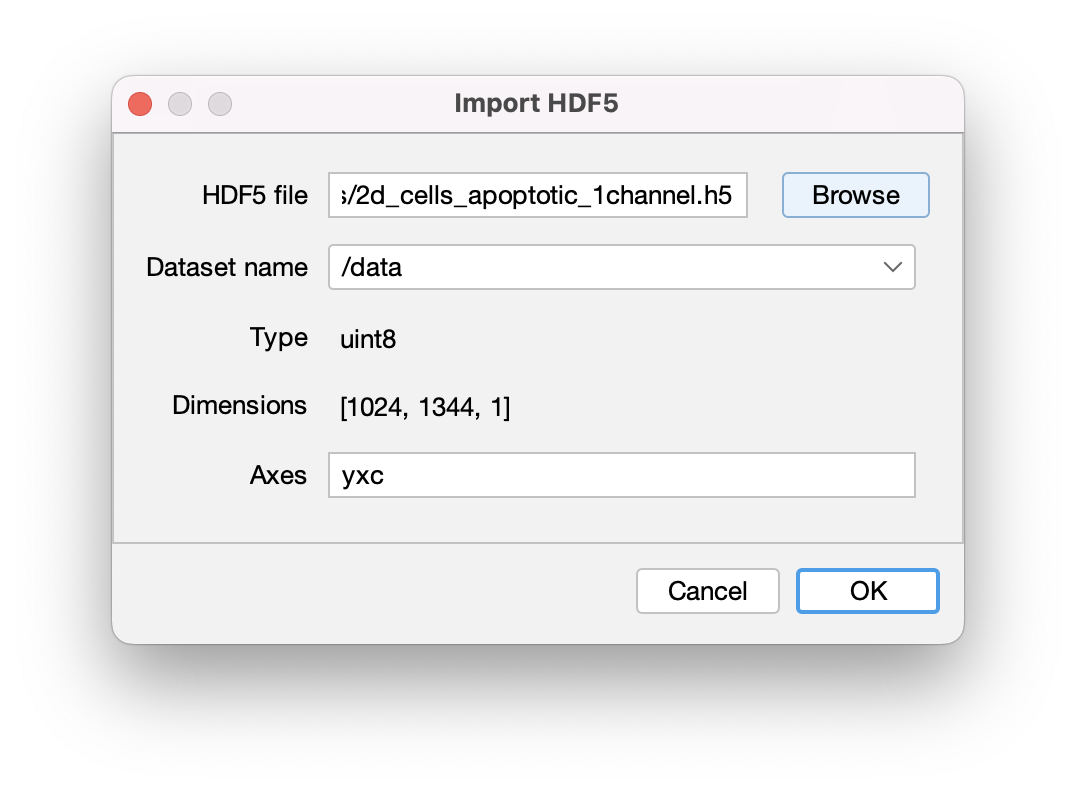
Task: Cancel the HDF5 import dialog
Action: tap(707, 591)
